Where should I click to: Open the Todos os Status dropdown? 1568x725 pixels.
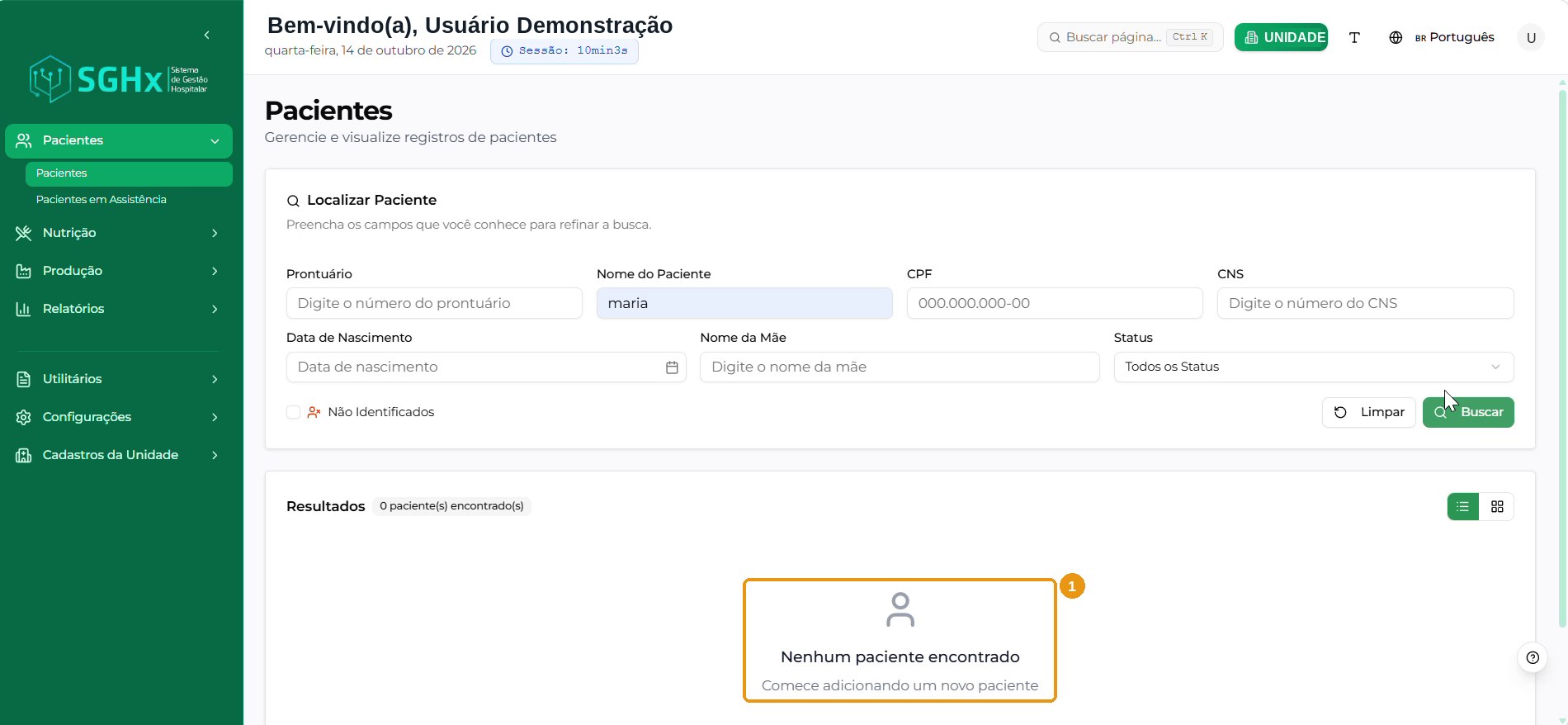pos(1314,367)
